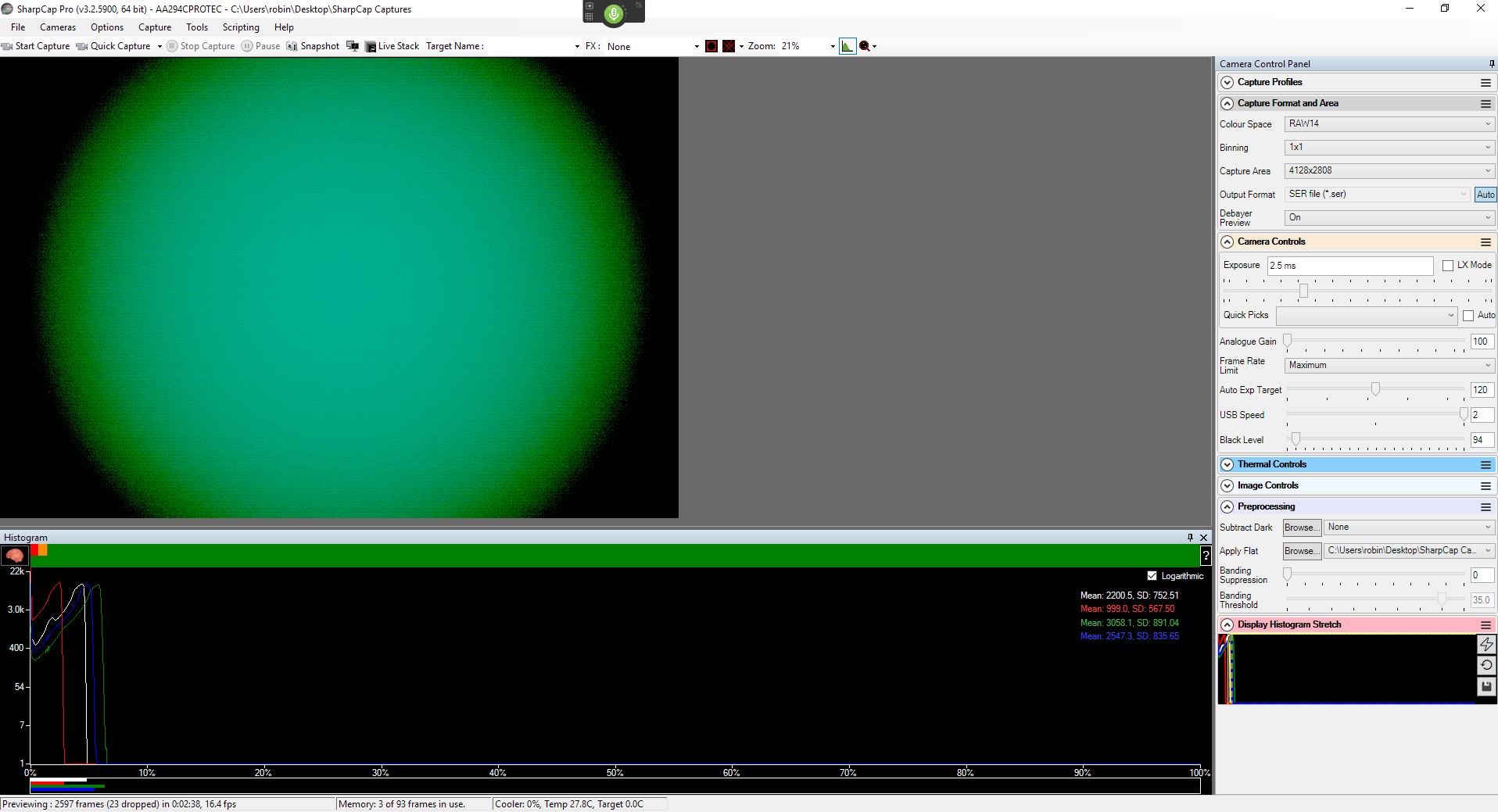
Task: Toggle the image histogram icon
Action: point(848,46)
